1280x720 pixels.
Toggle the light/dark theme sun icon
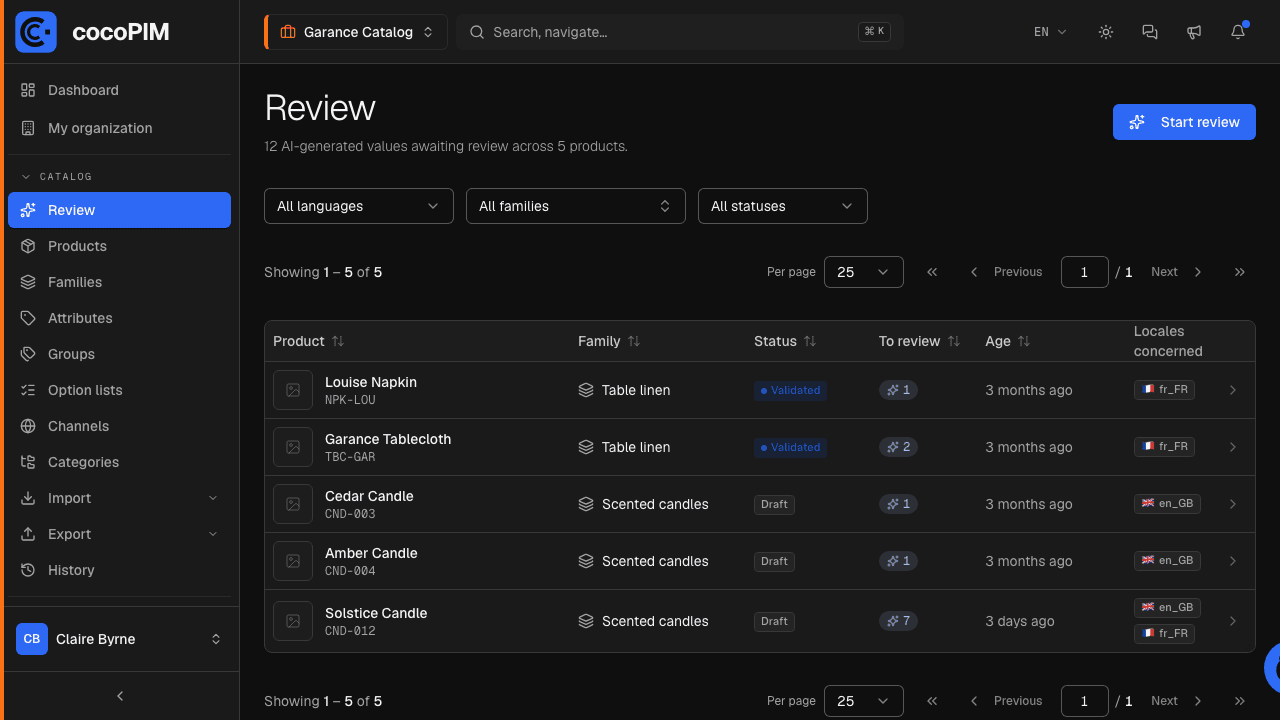point(1106,32)
